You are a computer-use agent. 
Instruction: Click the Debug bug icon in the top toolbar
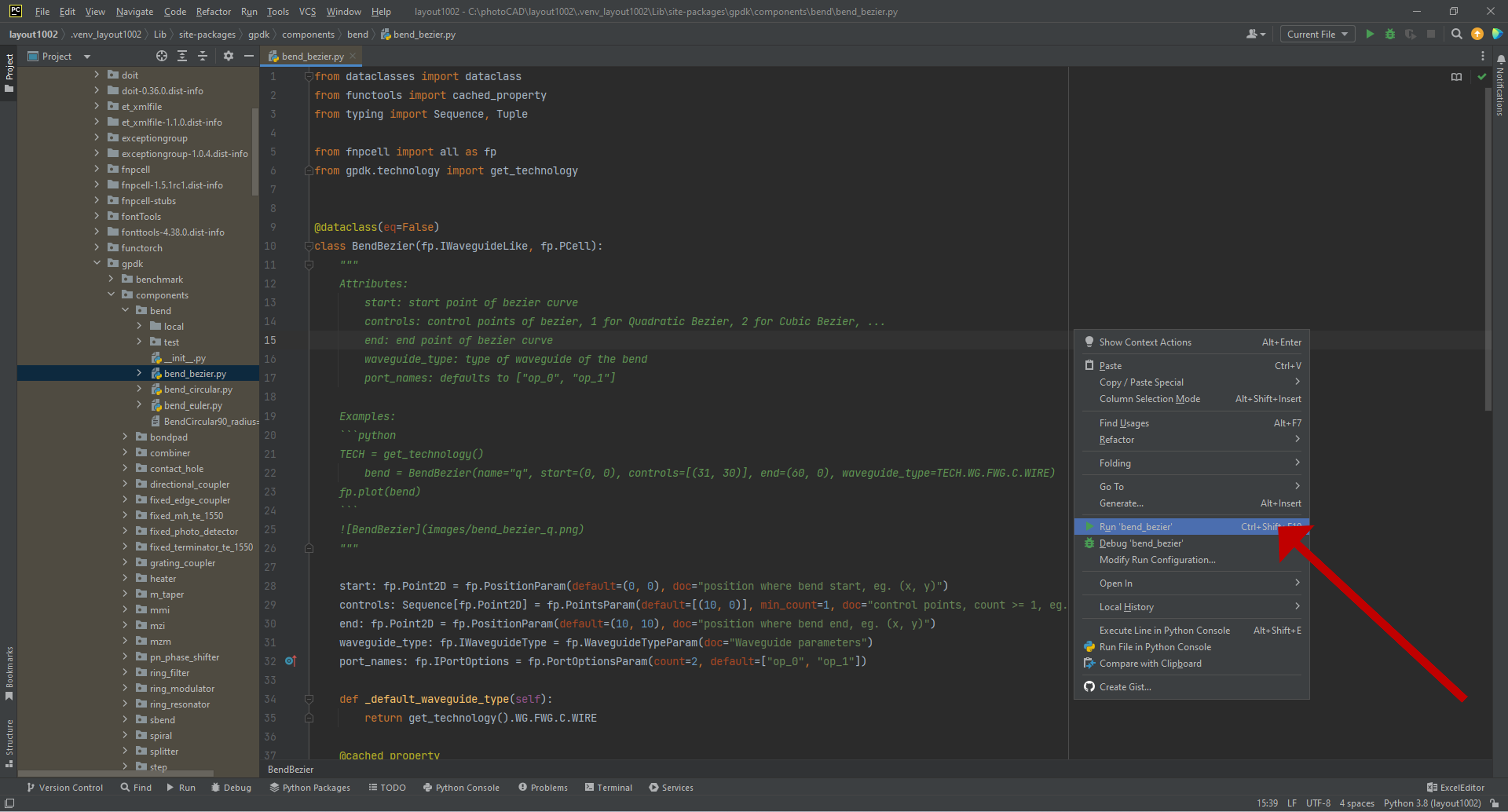pos(1390,34)
